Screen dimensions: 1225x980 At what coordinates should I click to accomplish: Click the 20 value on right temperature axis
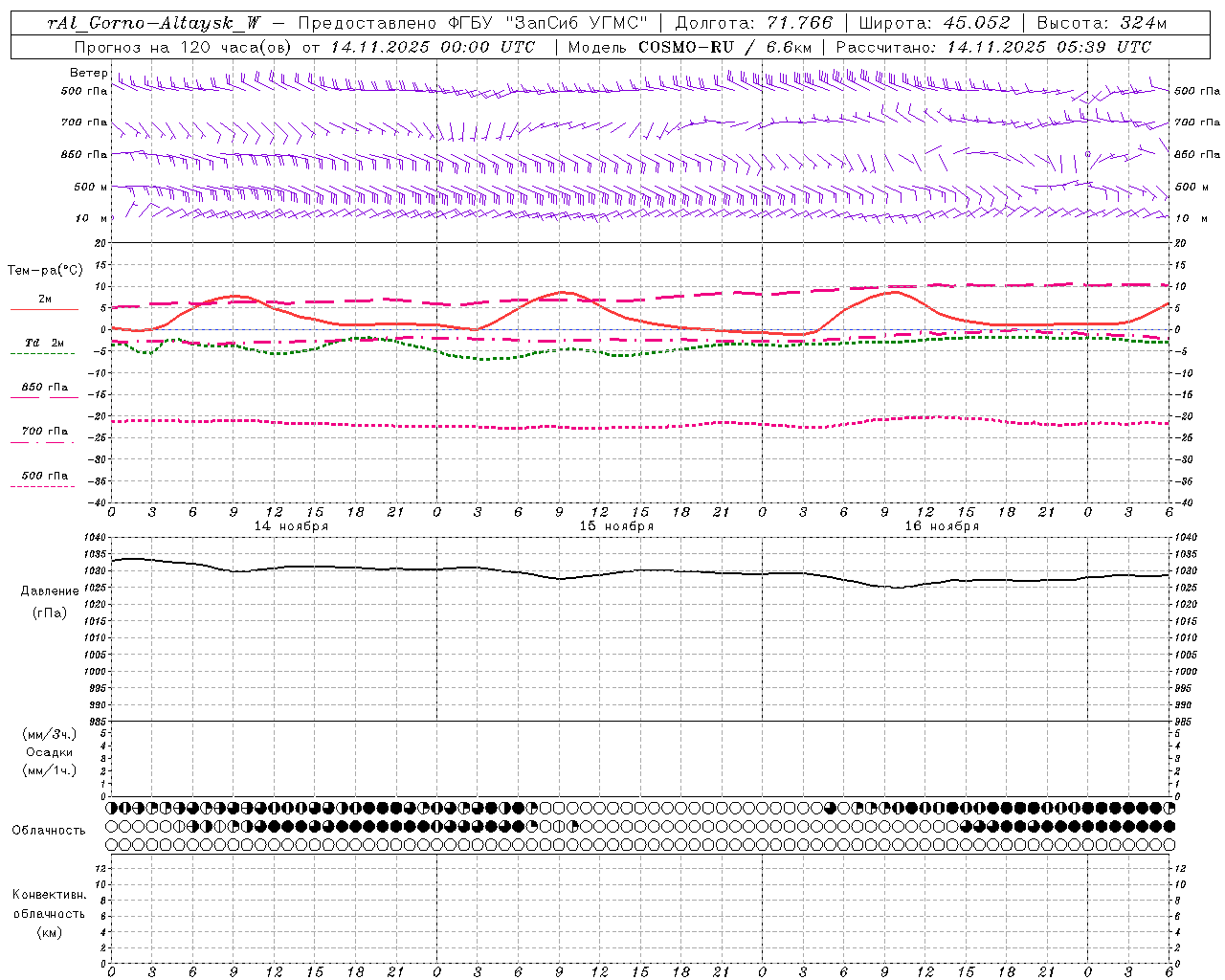(x=1181, y=244)
